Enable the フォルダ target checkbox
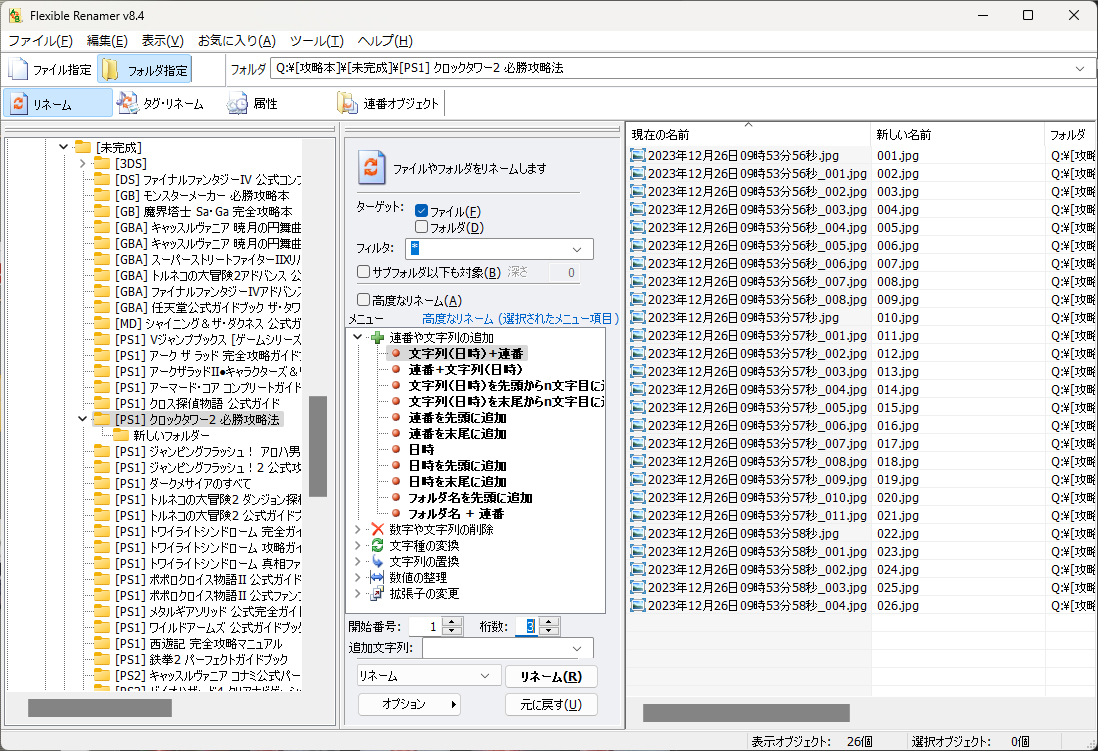Image resolution: width=1098 pixels, height=751 pixels. click(421, 227)
